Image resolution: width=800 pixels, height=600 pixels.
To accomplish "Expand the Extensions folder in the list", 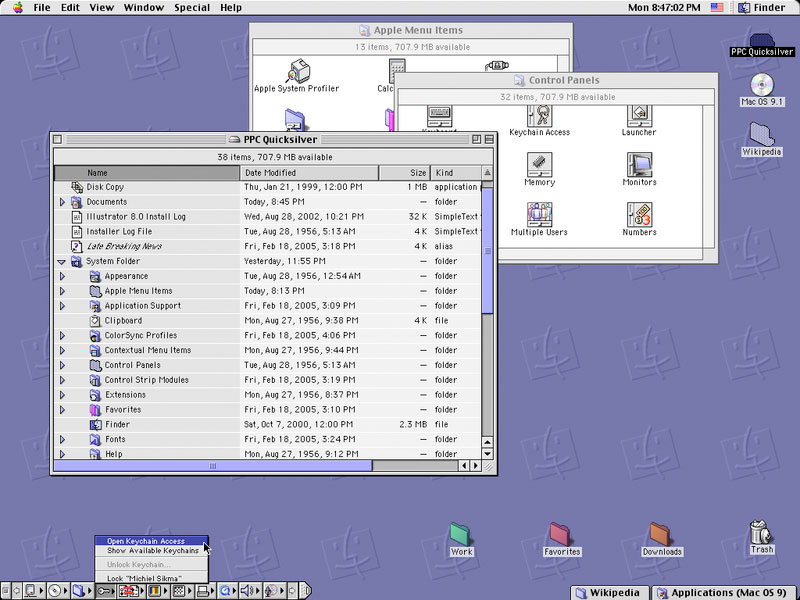I will point(62,395).
